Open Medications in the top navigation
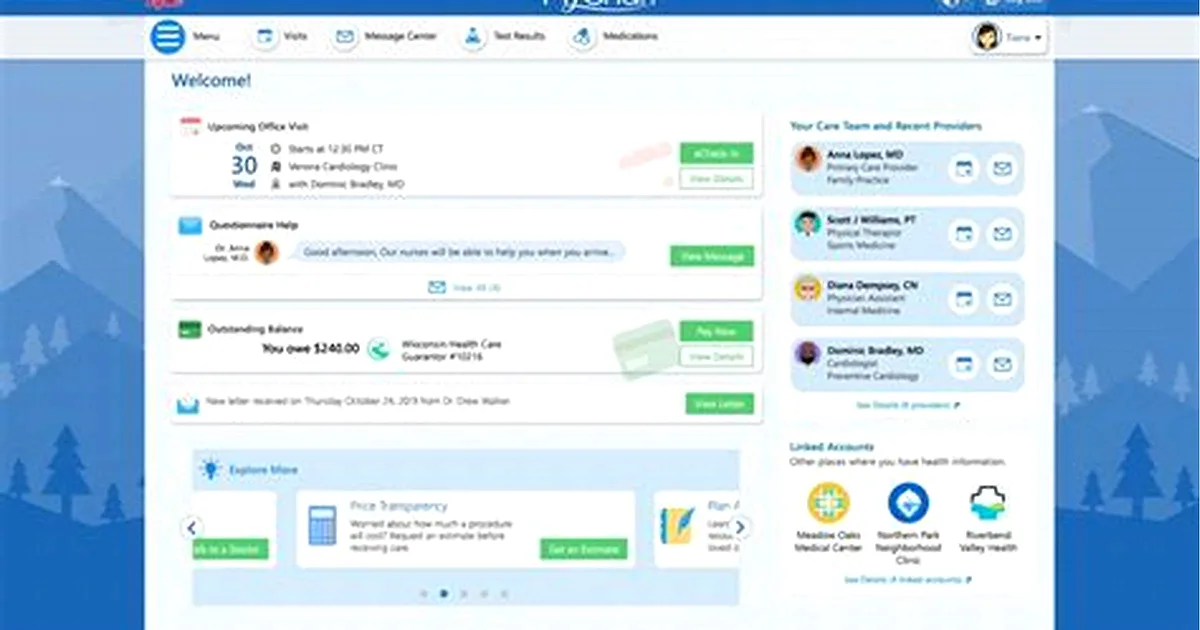This screenshot has height=630, width=1200. (x=615, y=37)
